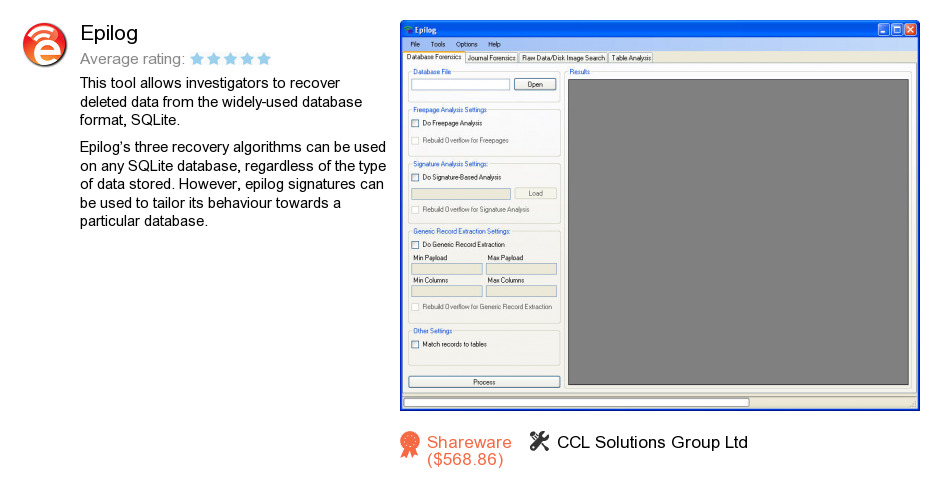Click the Min Payload input field

click(447, 269)
